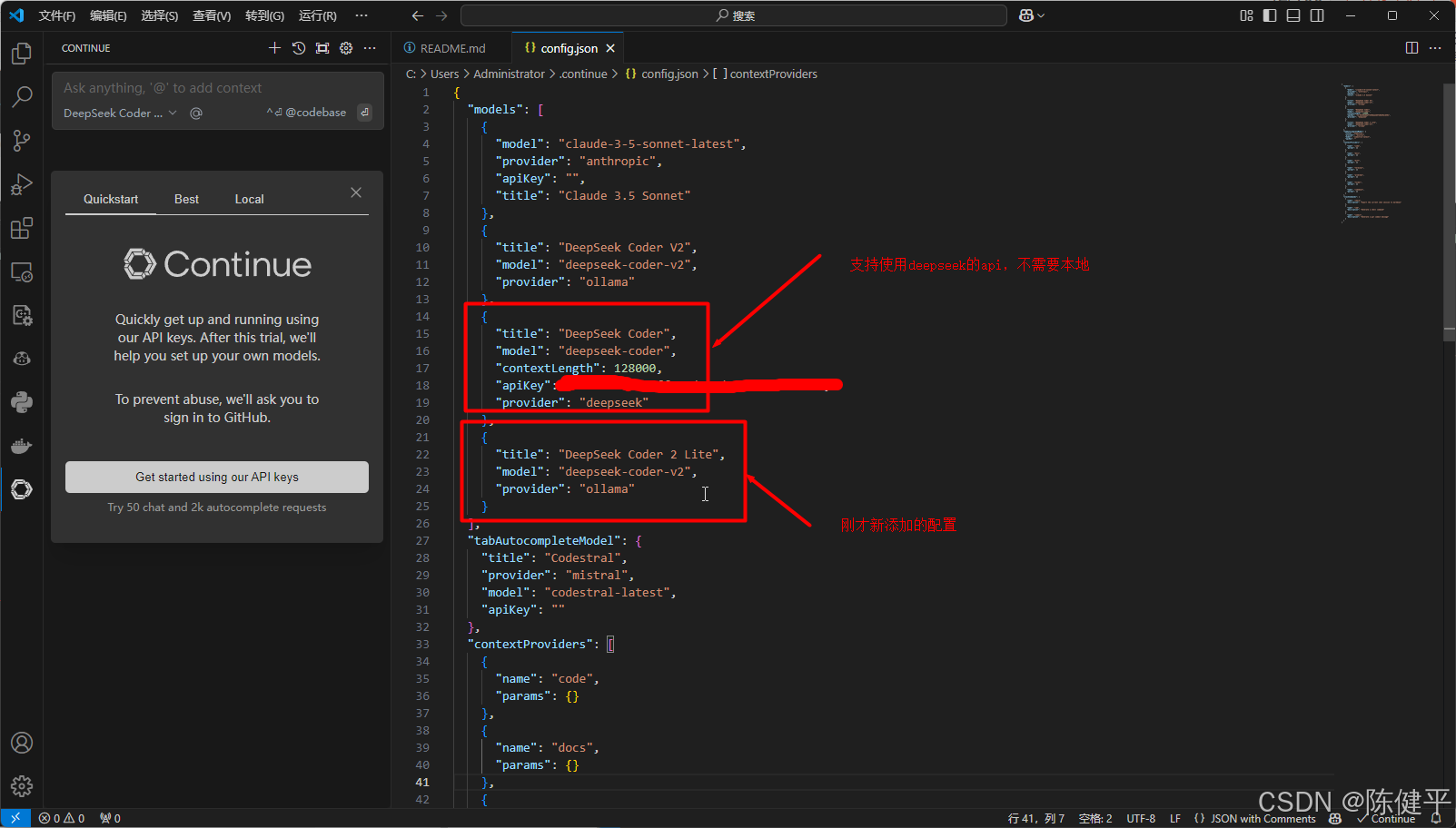The width and height of the screenshot is (1456, 828).
Task: Open the 查看(V) menu
Action: (x=212, y=15)
